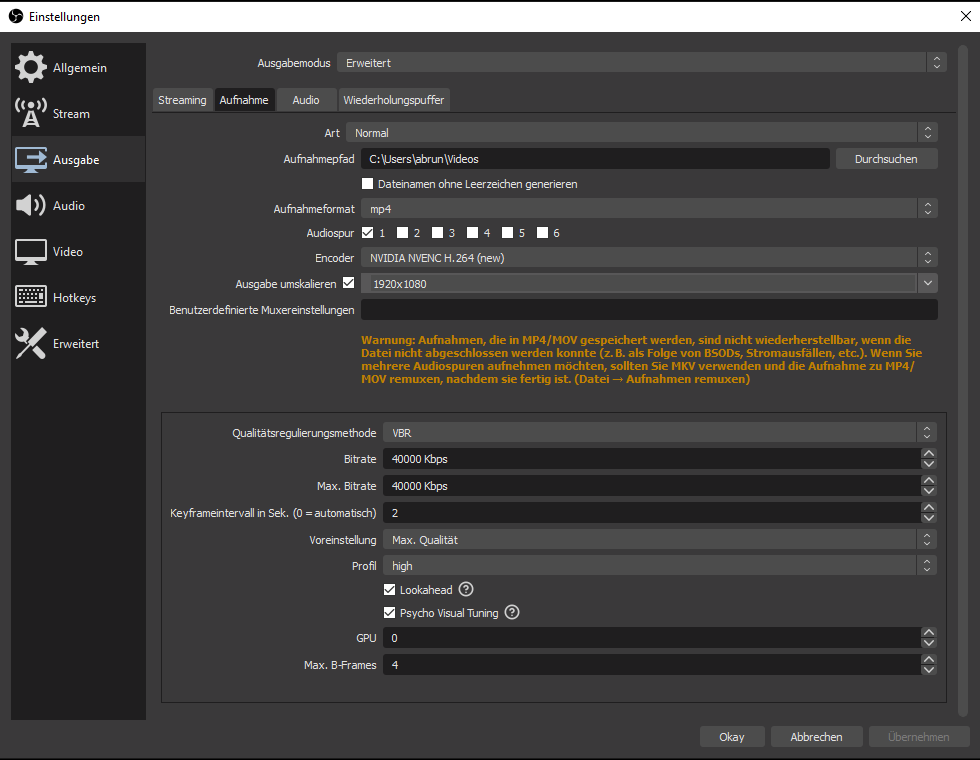Open Qualitätsregulierungsmethode dropdown showing VBR
Screen dimensions: 980x760
660,432
